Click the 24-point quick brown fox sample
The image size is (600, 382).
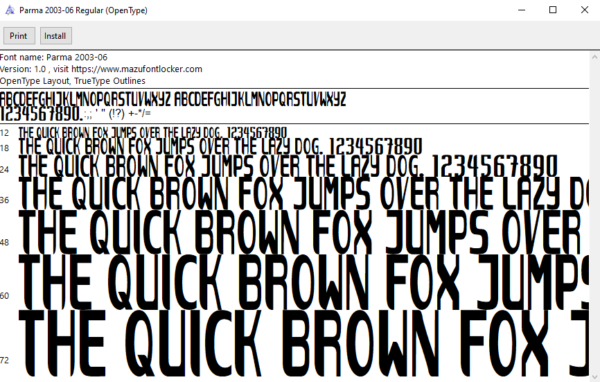(x=288, y=167)
